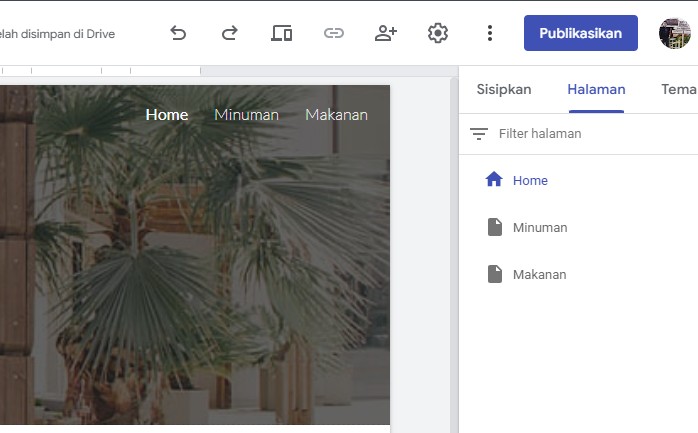698x433 pixels.
Task: Click the filter icon beside Filter halaman
Action: tap(479, 134)
